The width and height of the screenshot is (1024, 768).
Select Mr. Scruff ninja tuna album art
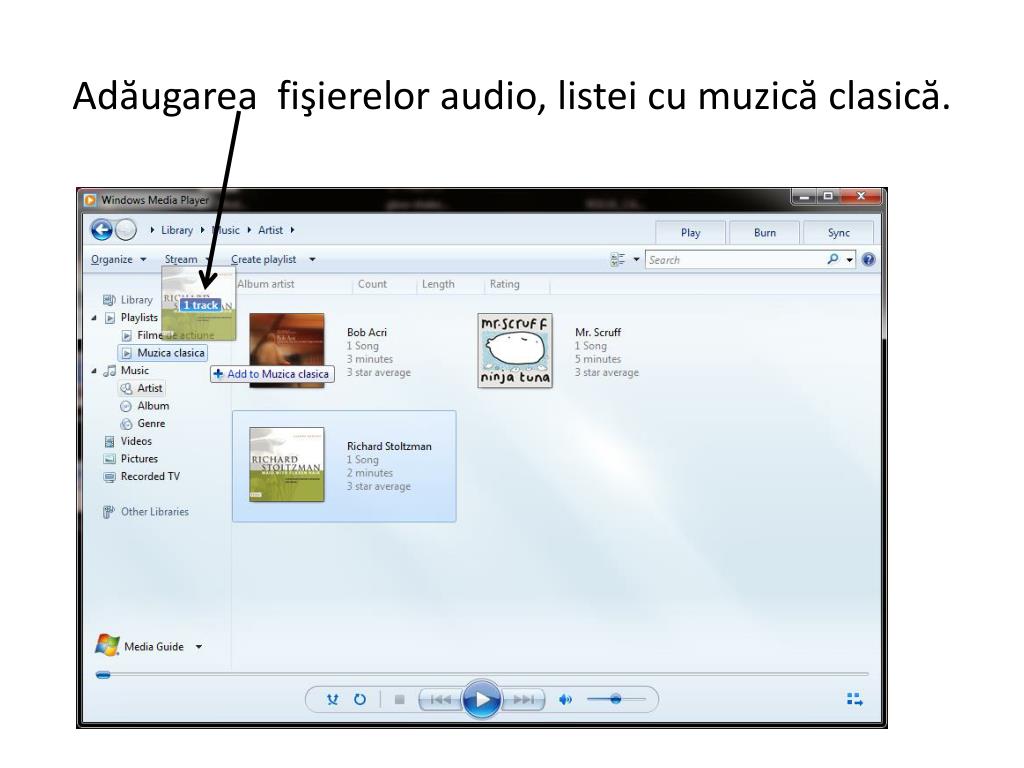click(515, 351)
